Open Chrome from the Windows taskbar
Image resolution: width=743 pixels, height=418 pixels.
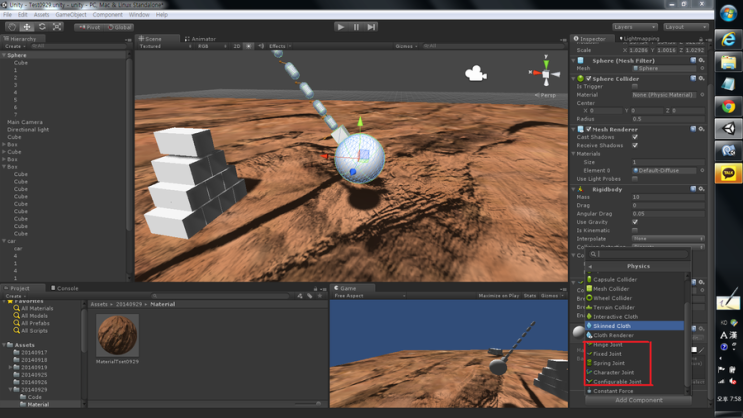[x=728, y=106]
